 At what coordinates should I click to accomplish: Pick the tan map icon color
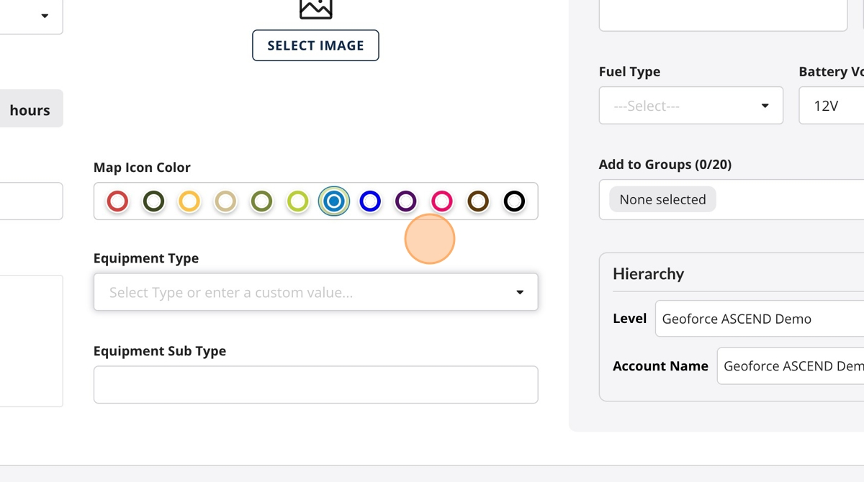click(x=225, y=202)
